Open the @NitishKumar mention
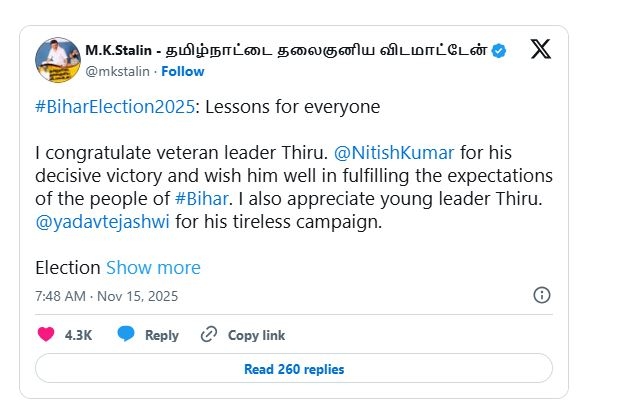 pyautogui.click(x=402, y=153)
